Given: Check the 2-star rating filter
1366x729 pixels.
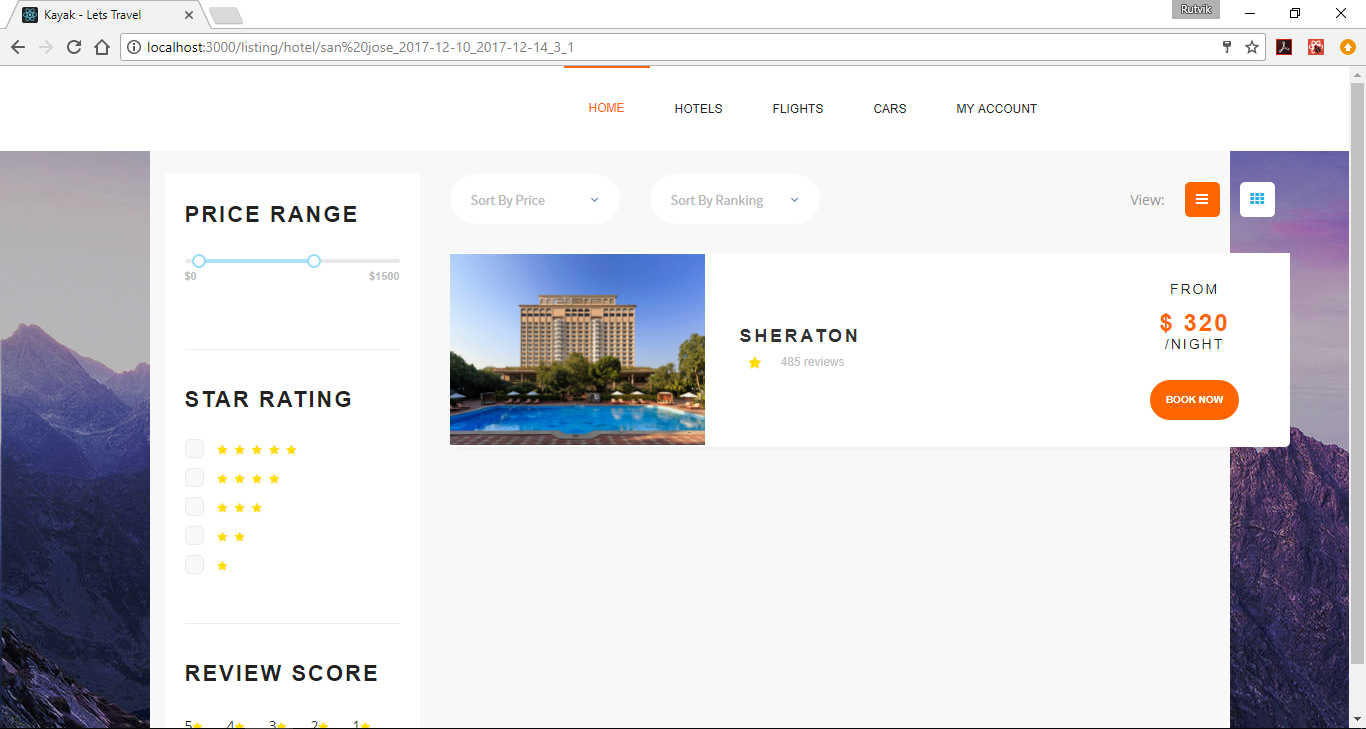Looking at the screenshot, I should coord(194,536).
